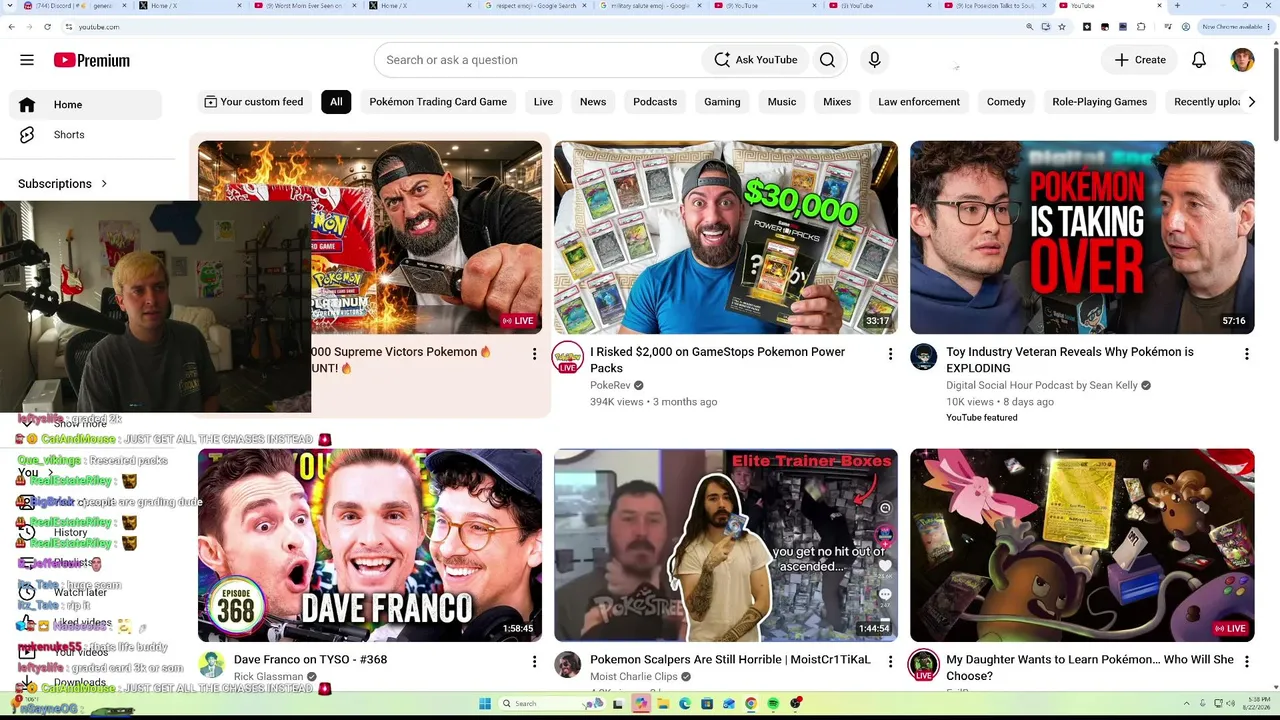Open more actions for Toy Industry Veteran video
The width and height of the screenshot is (1280, 720).
coord(1246,354)
